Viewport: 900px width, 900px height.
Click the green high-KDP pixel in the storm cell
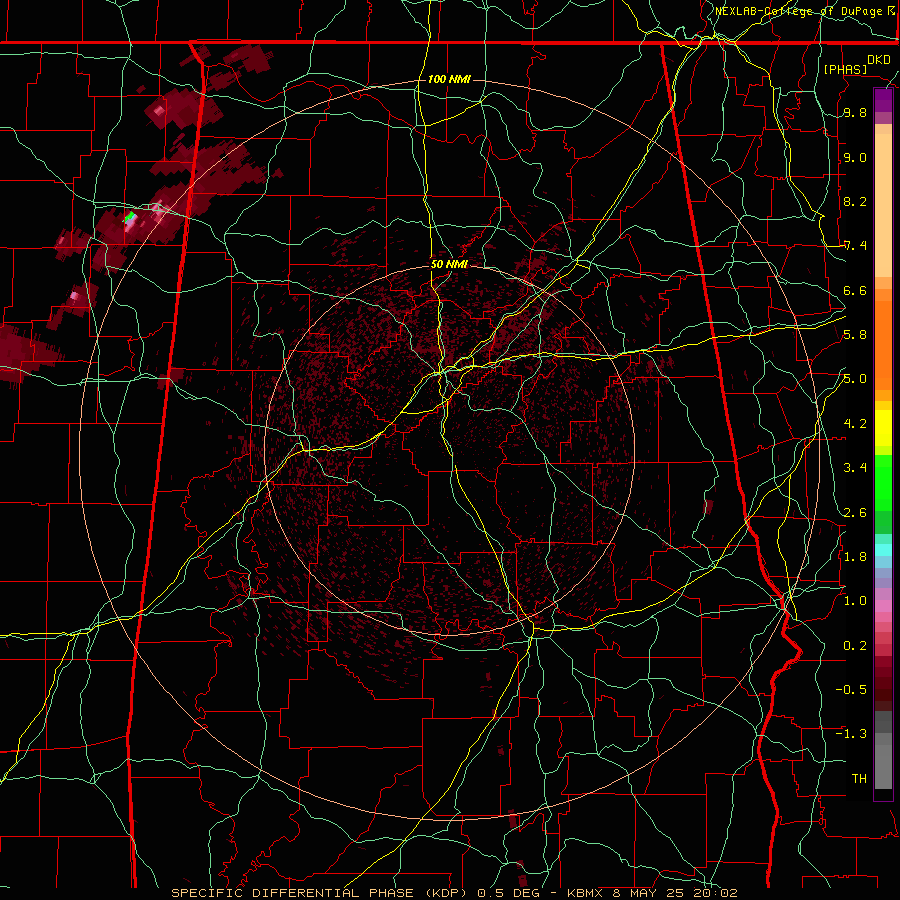[x=130, y=218]
